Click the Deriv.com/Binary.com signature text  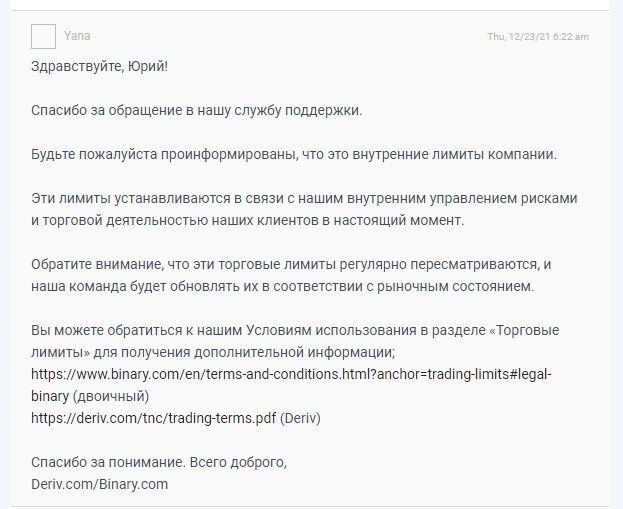99,484
